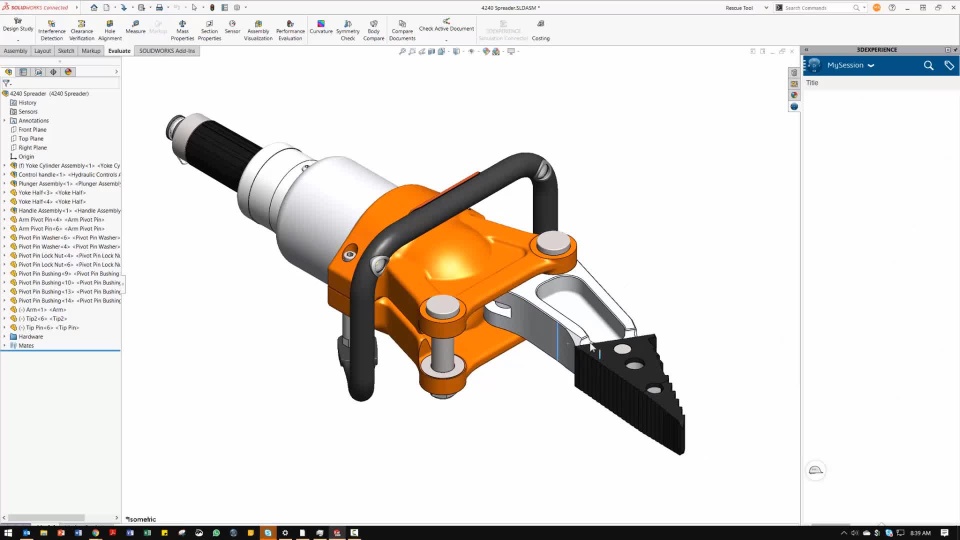Select Pivot Pin Bushing<9> component
The width and height of the screenshot is (960, 540).
[x=65, y=274]
